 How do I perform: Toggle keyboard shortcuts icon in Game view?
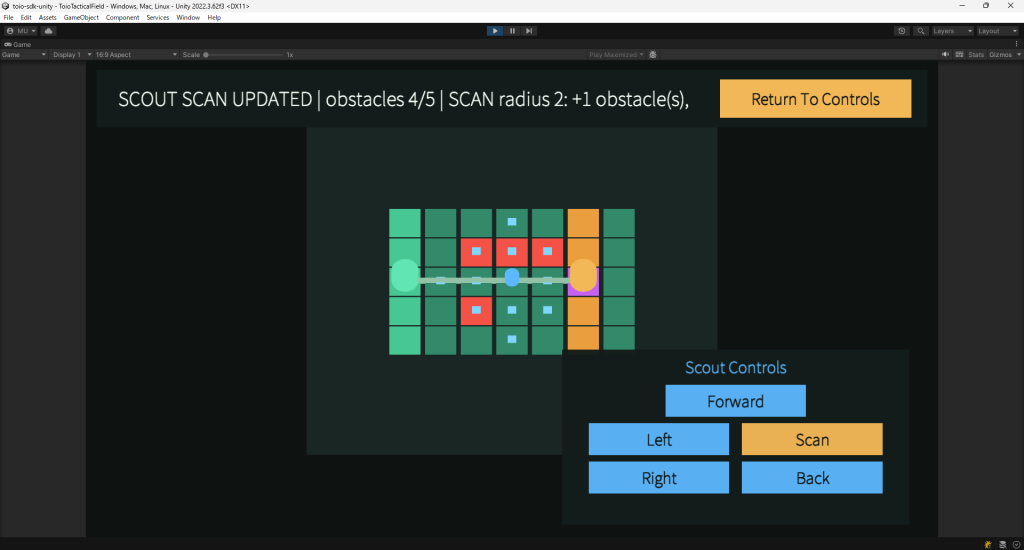[959, 55]
